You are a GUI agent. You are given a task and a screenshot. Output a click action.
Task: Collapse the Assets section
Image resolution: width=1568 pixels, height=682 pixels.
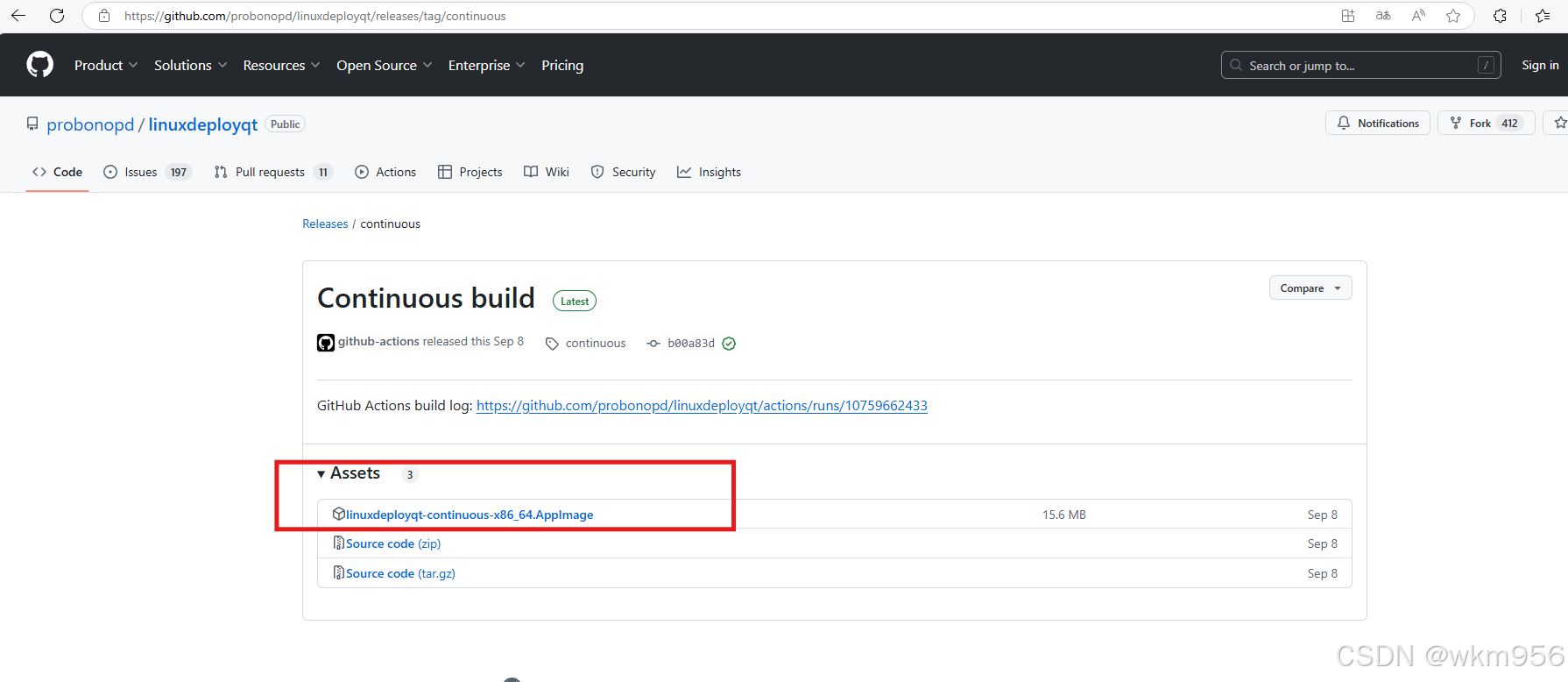(349, 472)
